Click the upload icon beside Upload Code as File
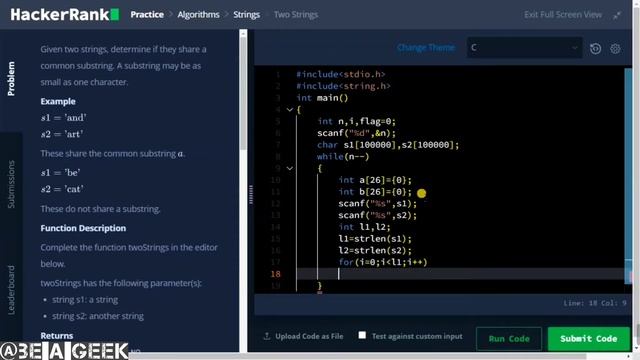The image size is (640, 360). pos(267,336)
